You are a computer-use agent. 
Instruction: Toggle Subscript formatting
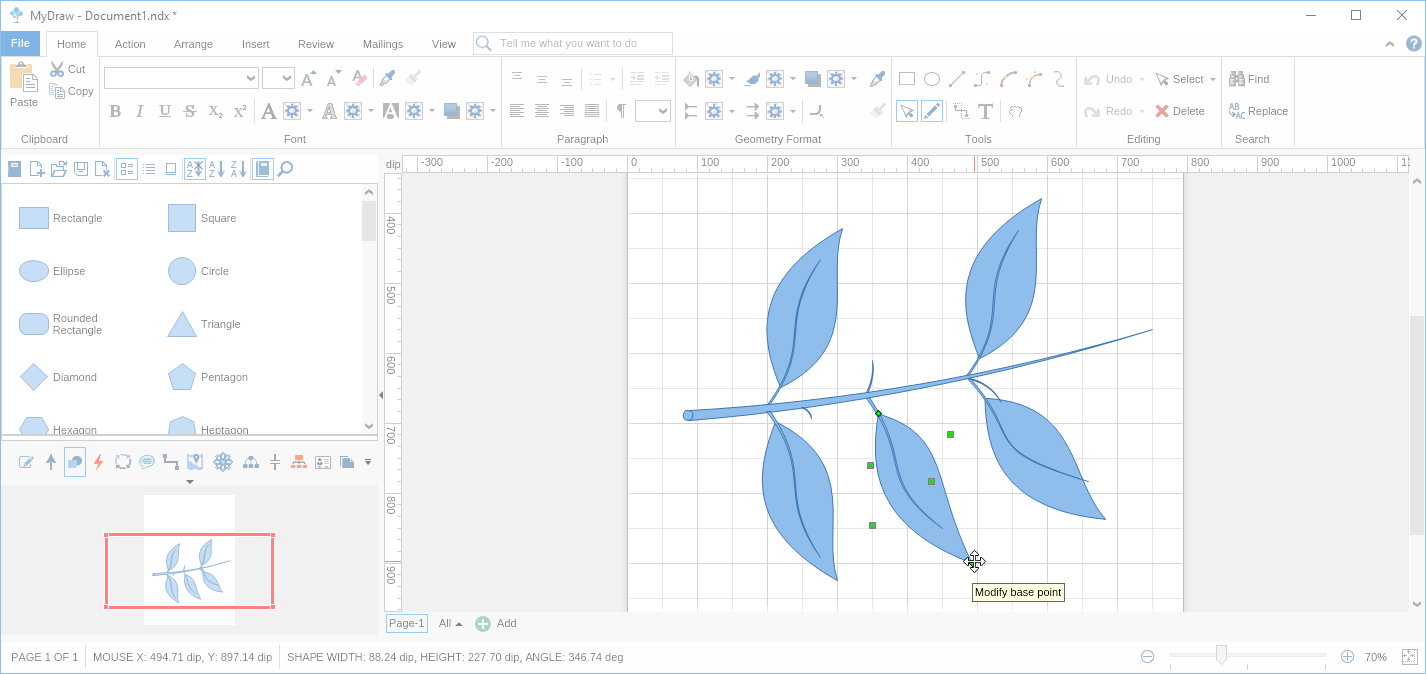(215, 111)
